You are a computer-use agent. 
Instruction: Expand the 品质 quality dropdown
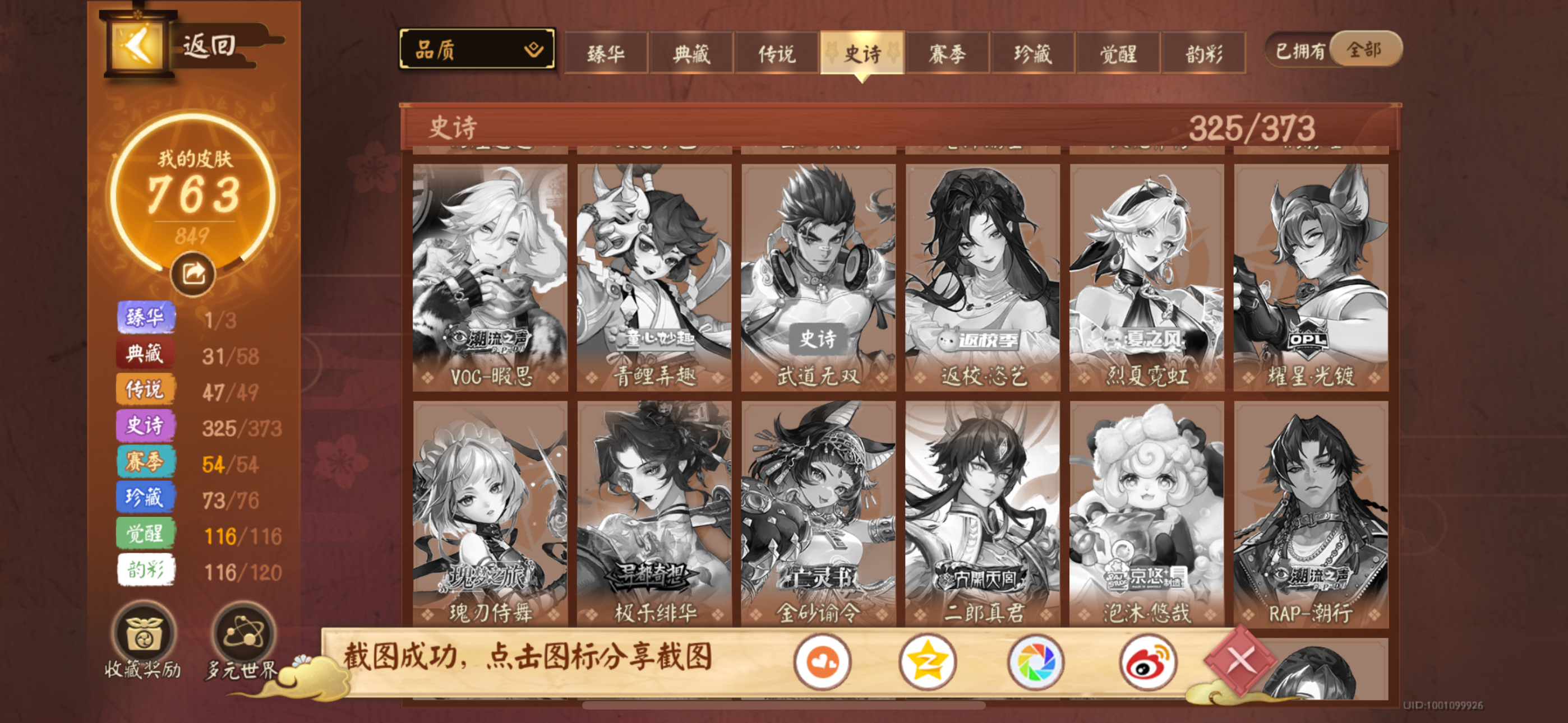(x=477, y=49)
